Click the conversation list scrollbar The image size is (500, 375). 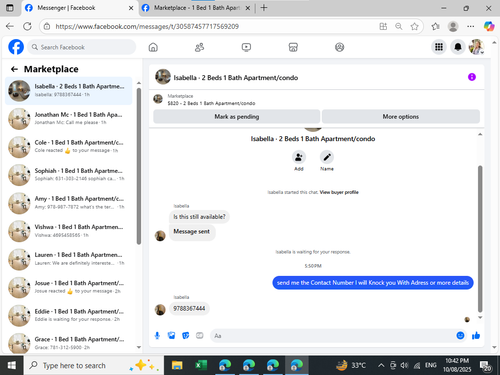coord(139,166)
